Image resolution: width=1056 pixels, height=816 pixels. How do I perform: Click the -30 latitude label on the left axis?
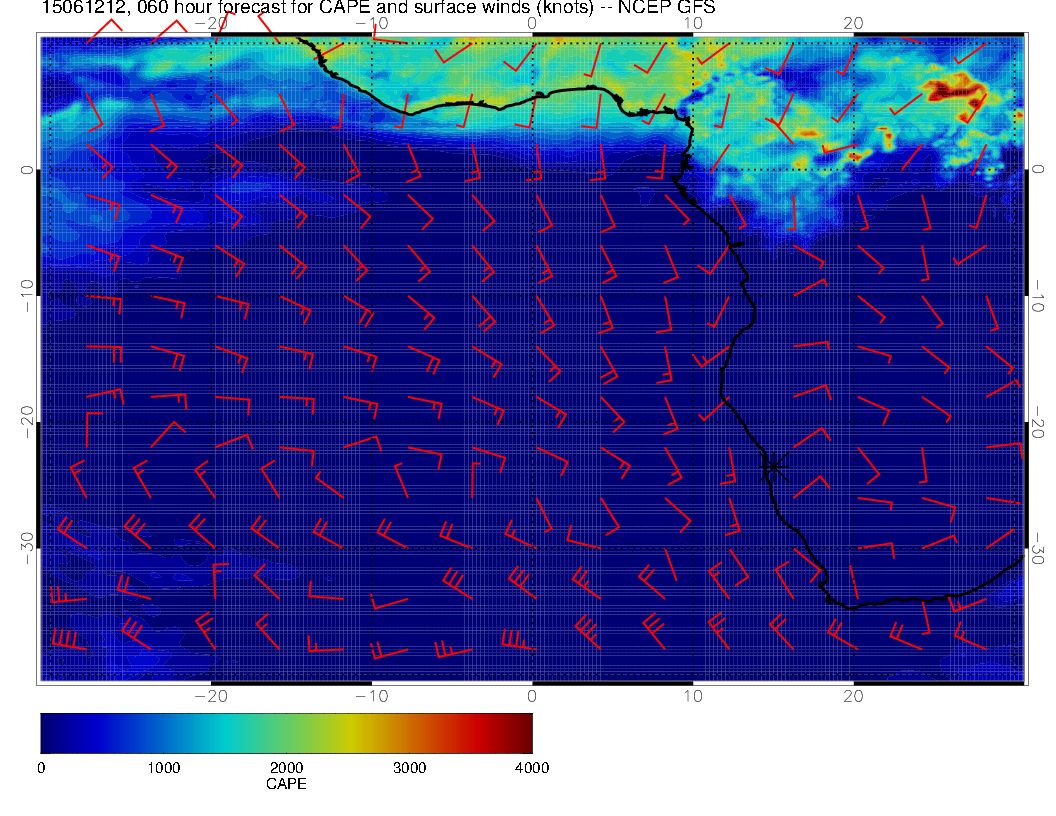27,542
